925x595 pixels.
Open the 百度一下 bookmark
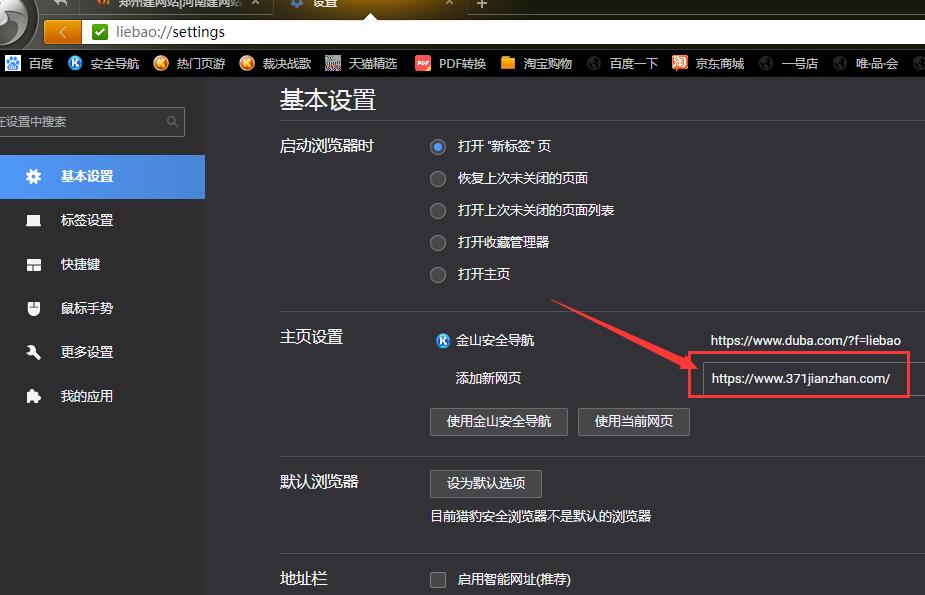click(x=622, y=63)
